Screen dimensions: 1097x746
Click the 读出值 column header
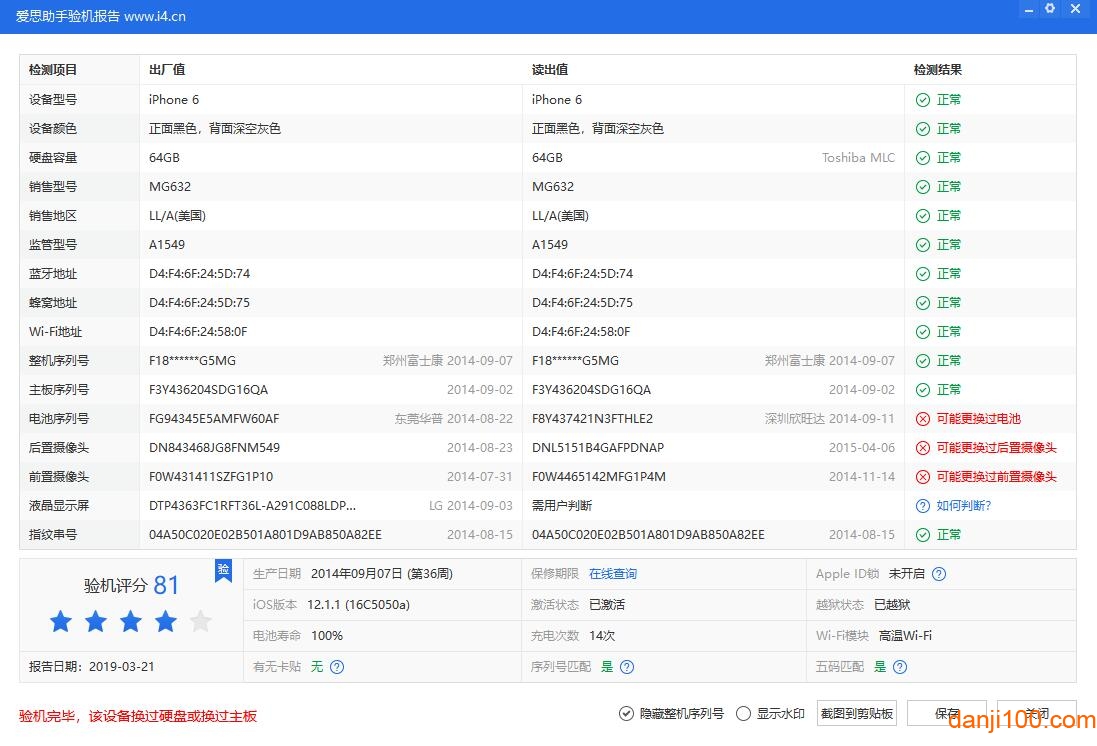[549, 70]
